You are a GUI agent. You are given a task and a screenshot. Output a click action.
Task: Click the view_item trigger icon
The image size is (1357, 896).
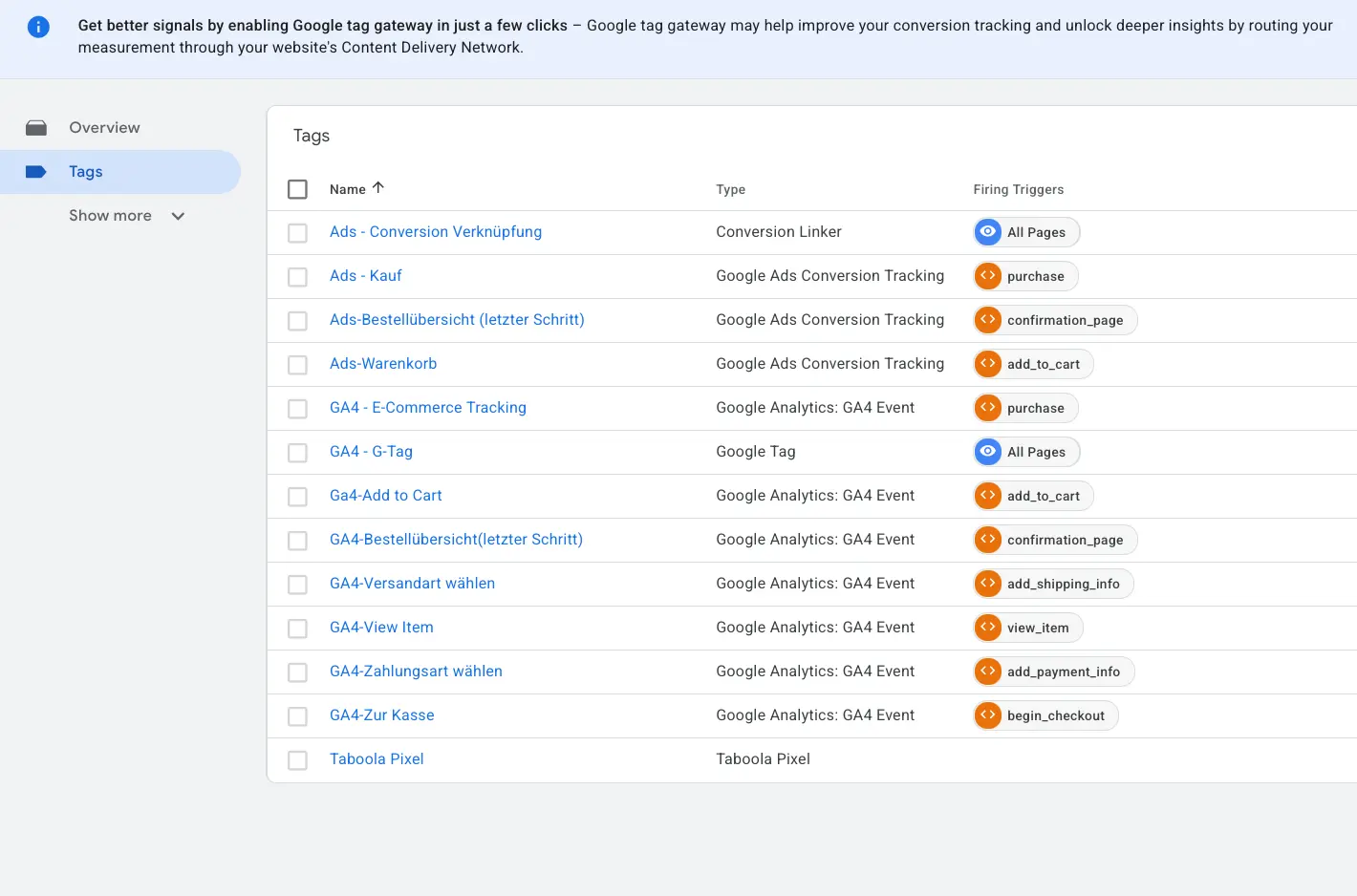point(988,628)
